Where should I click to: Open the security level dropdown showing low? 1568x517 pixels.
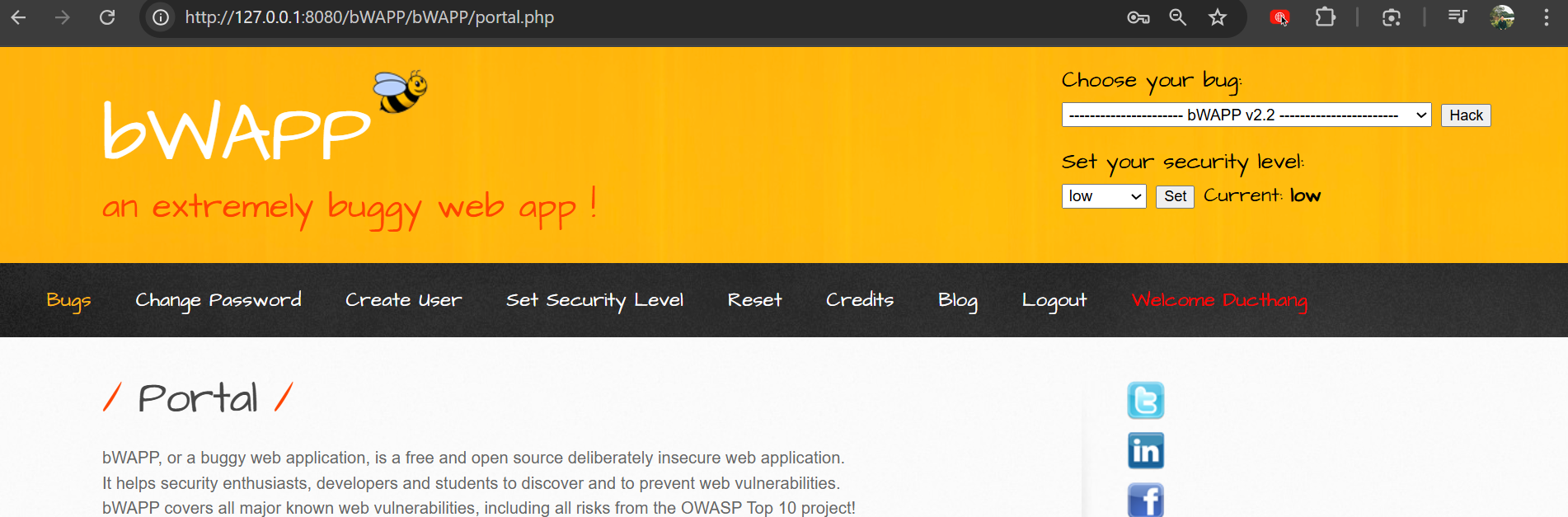click(1103, 196)
